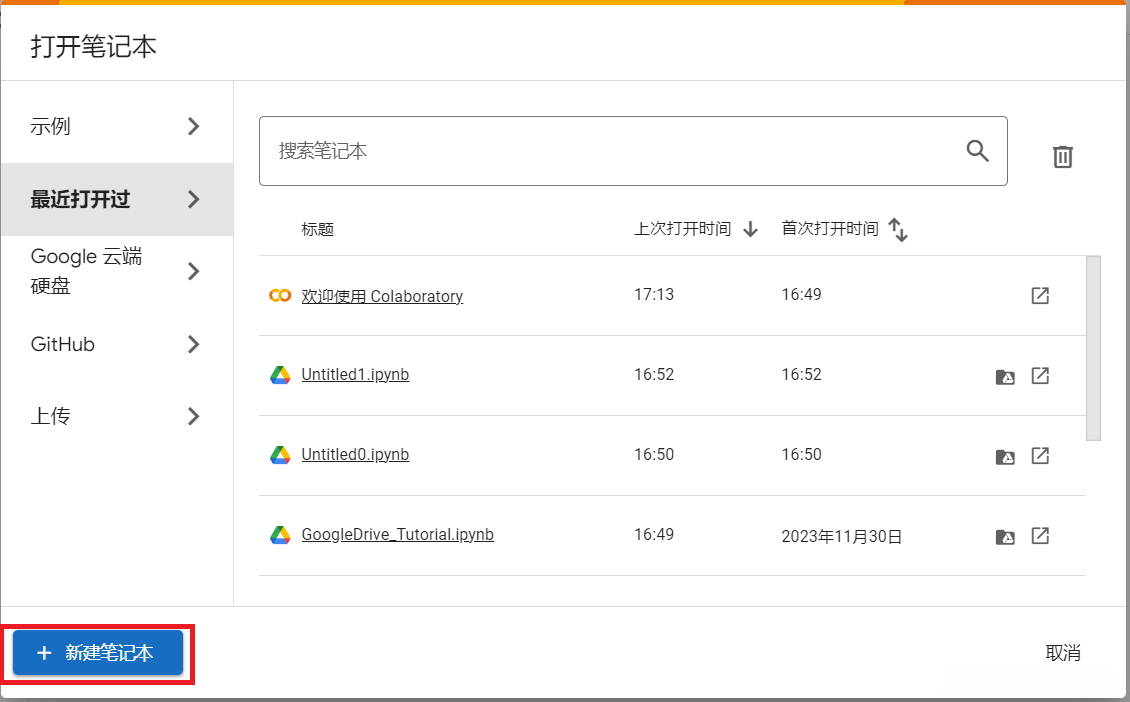The height and width of the screenshot is (702, 1130).
Task: Click the search magnifier icon
Action: [977, 151]
